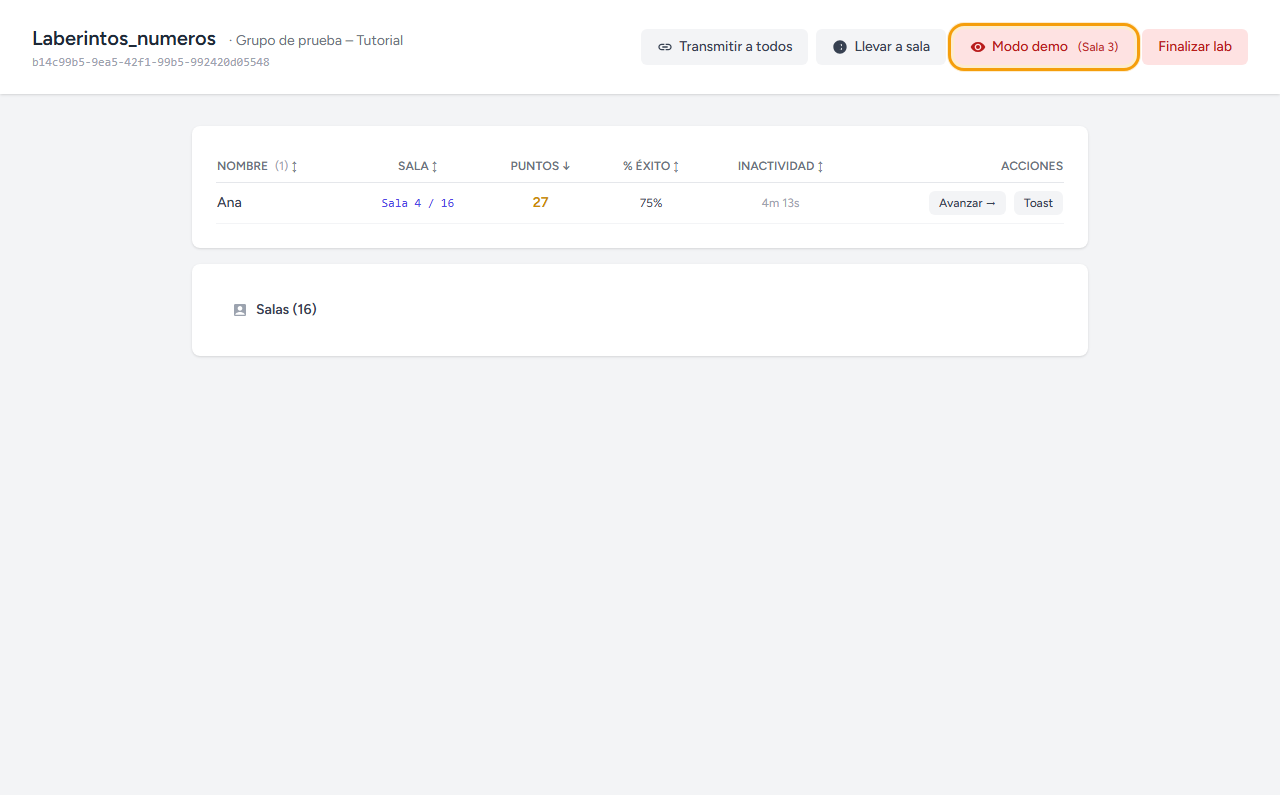The width and height of the screenshot is (1280, 795).
Task: Click Ana's points value 27
Action: click(x=540, y=202)
